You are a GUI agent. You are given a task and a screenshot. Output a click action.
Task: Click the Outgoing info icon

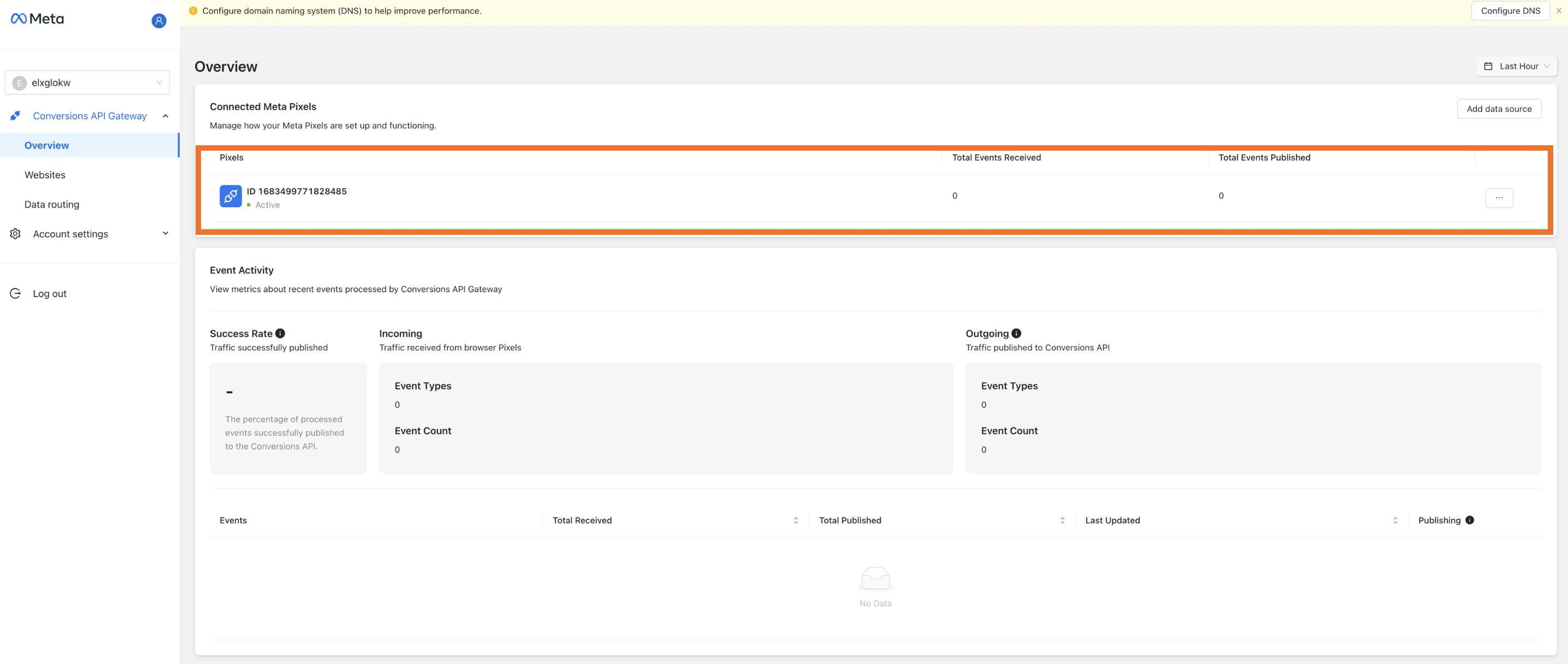[x=1017, y=334]
